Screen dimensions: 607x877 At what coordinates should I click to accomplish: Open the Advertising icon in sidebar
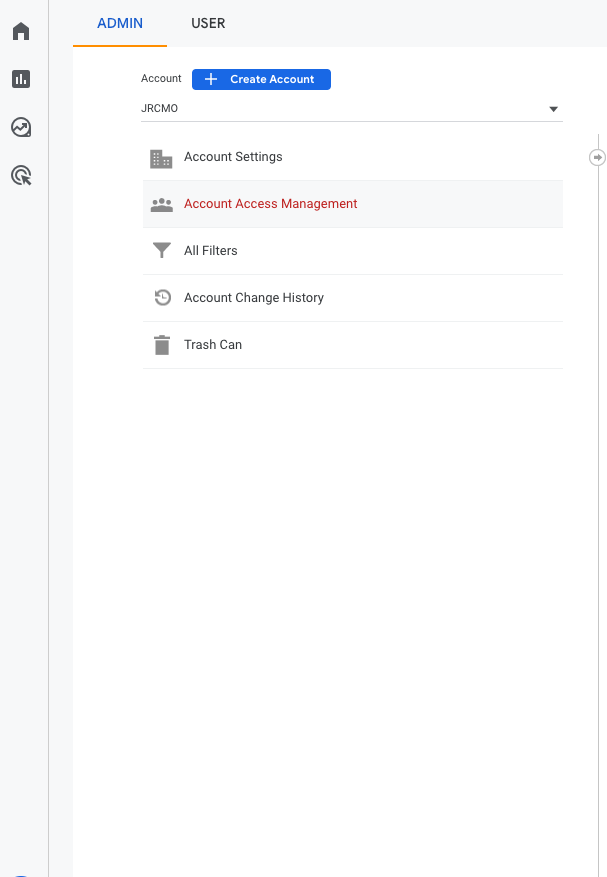21,176
